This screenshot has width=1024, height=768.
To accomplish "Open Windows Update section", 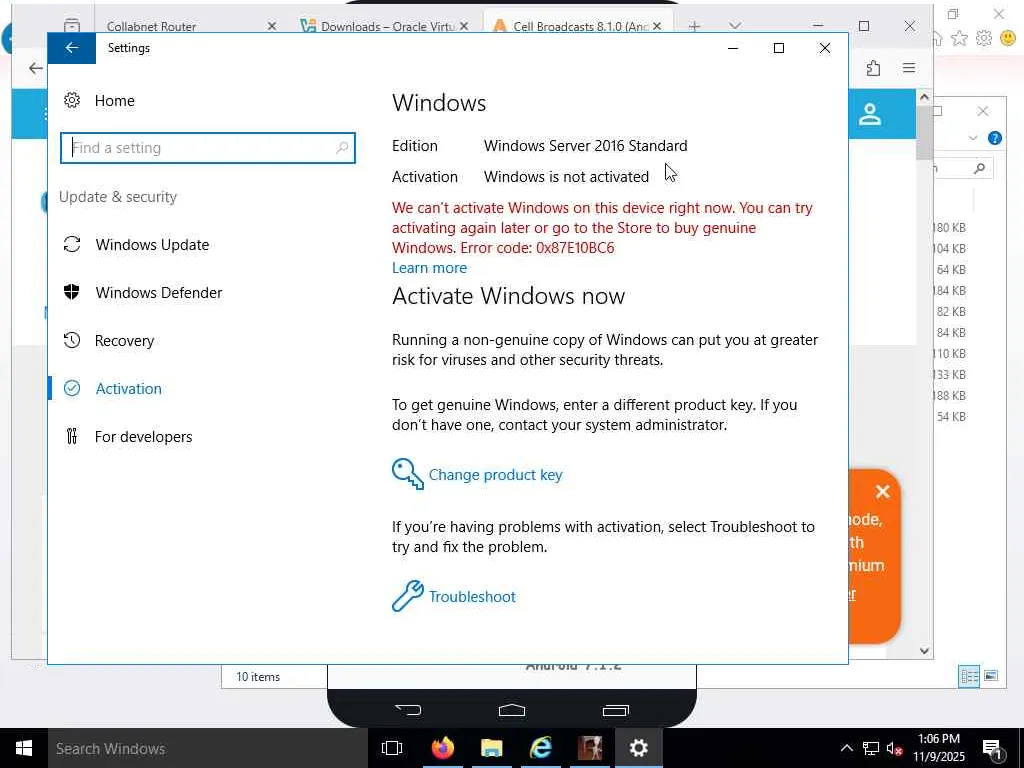I will click(x=152, y=244).
